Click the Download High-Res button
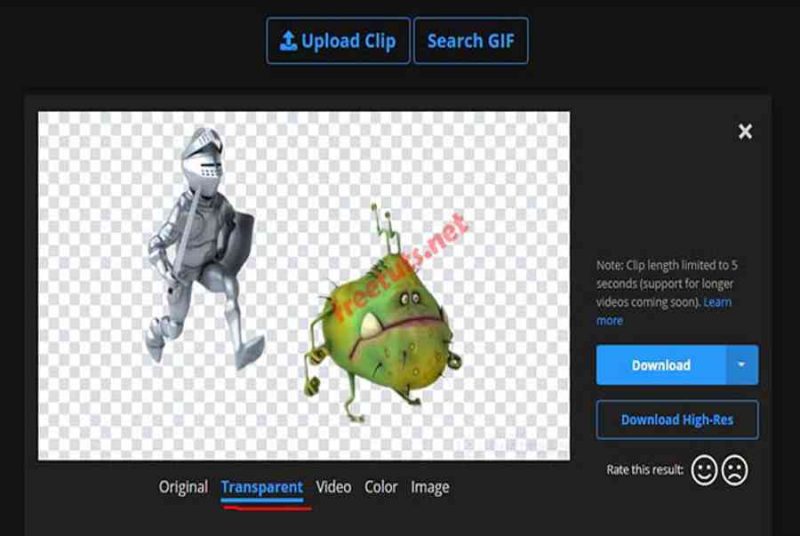800x536 pixels. (x=677, y=420)
